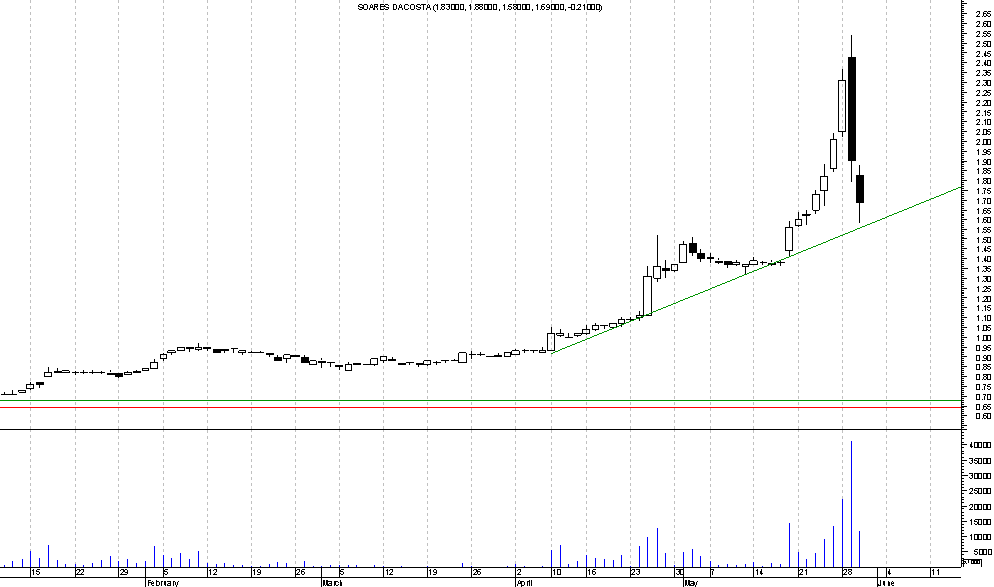Screen dimensions: 994x587
Task: Click the 20000 volume axis label
Action: [x=981, y=506]
